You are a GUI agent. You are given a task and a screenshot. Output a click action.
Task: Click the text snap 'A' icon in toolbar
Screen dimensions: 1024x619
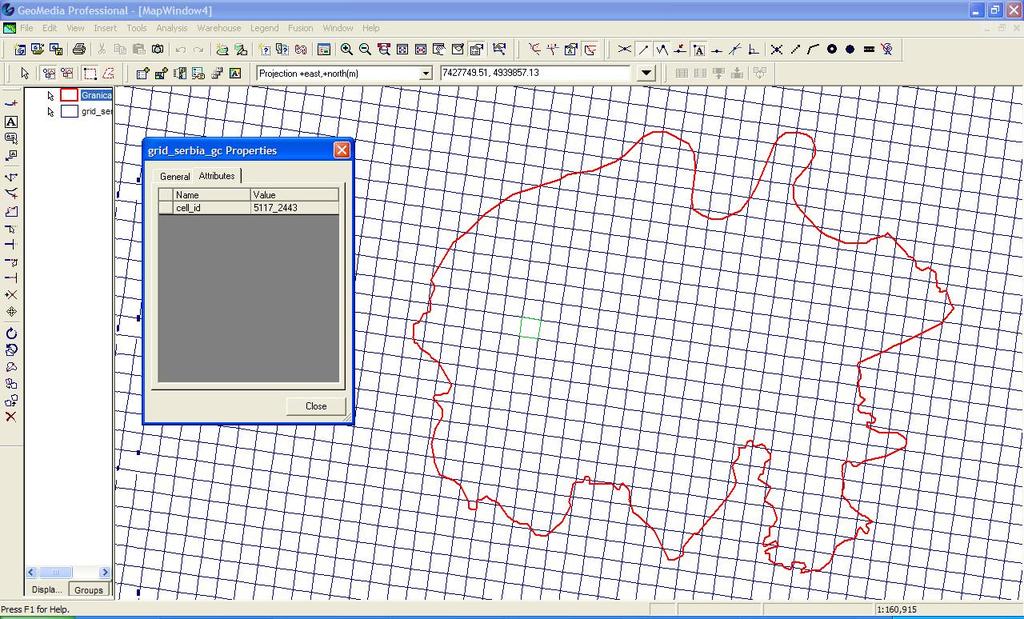click(699, 49)
